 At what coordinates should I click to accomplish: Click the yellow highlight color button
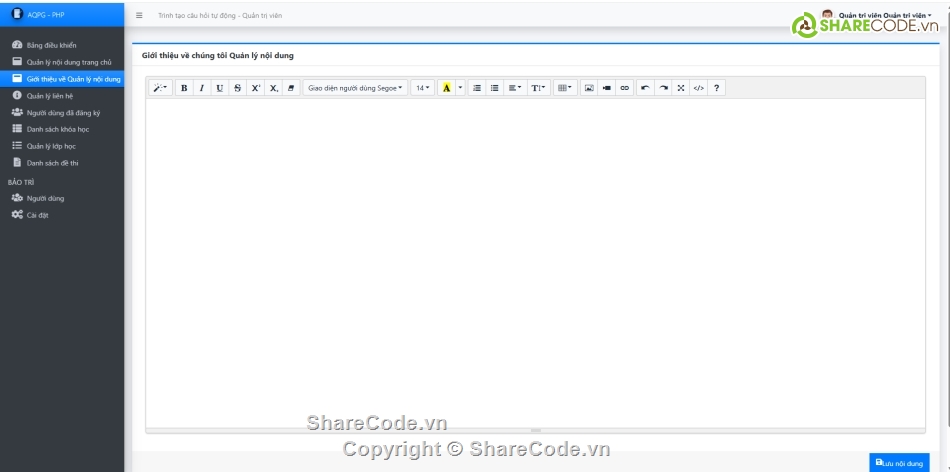(446, 88)
